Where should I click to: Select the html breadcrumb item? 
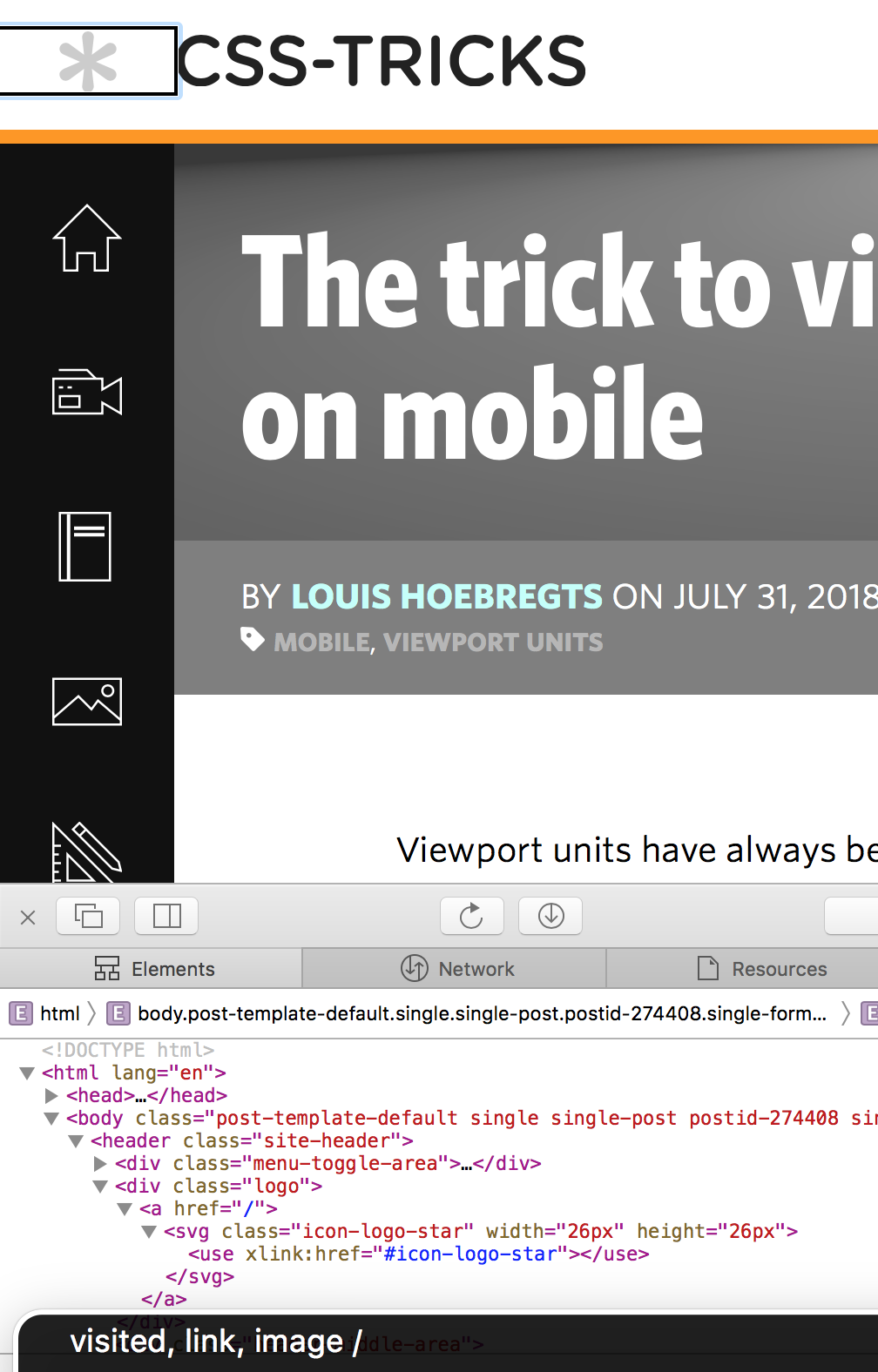click(x=44, y=1013)
